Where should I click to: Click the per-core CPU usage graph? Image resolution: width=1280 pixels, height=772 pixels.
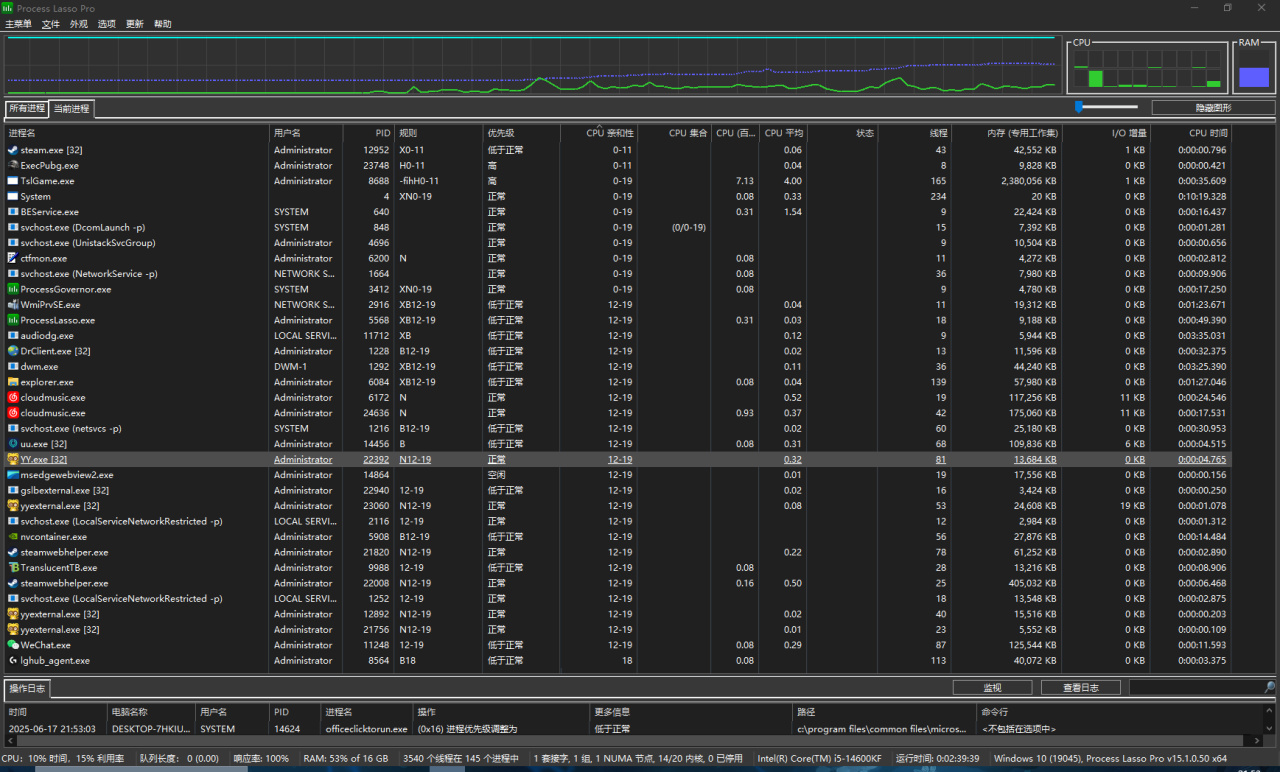coord(1148,69)
